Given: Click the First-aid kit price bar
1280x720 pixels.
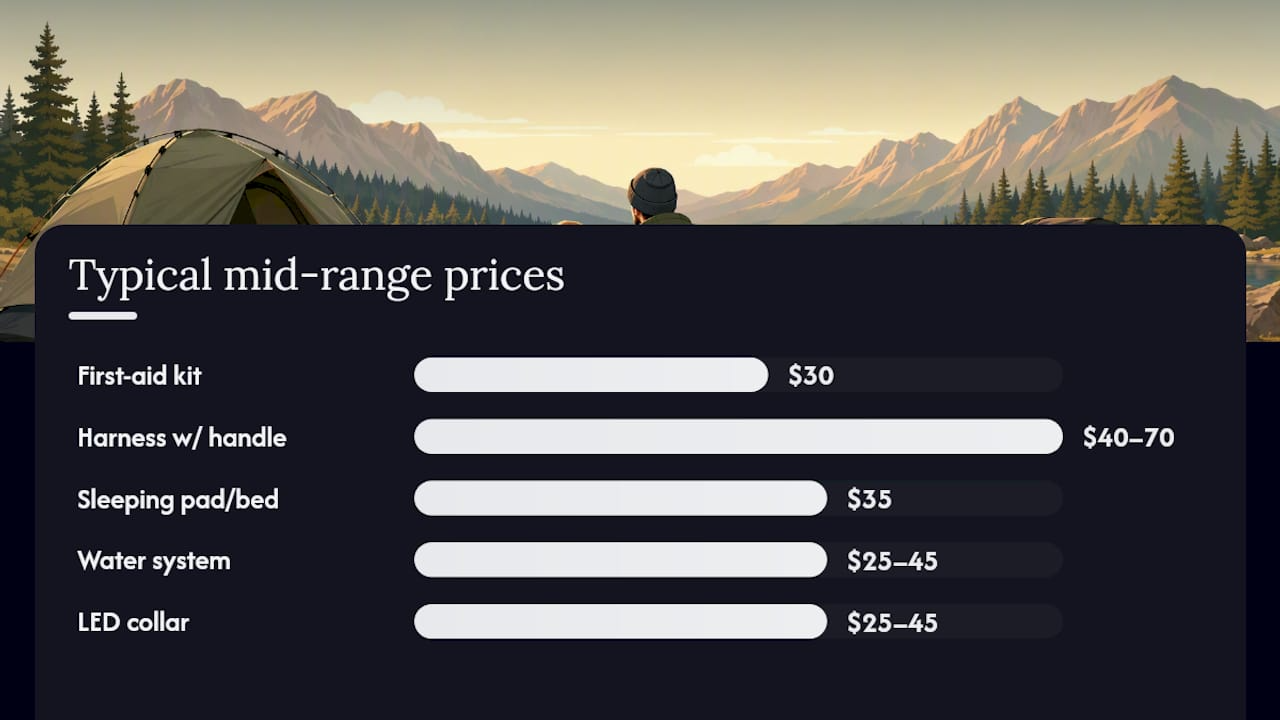Looking at the screenshot, I should pyautogui.click(x=591, y=375).
